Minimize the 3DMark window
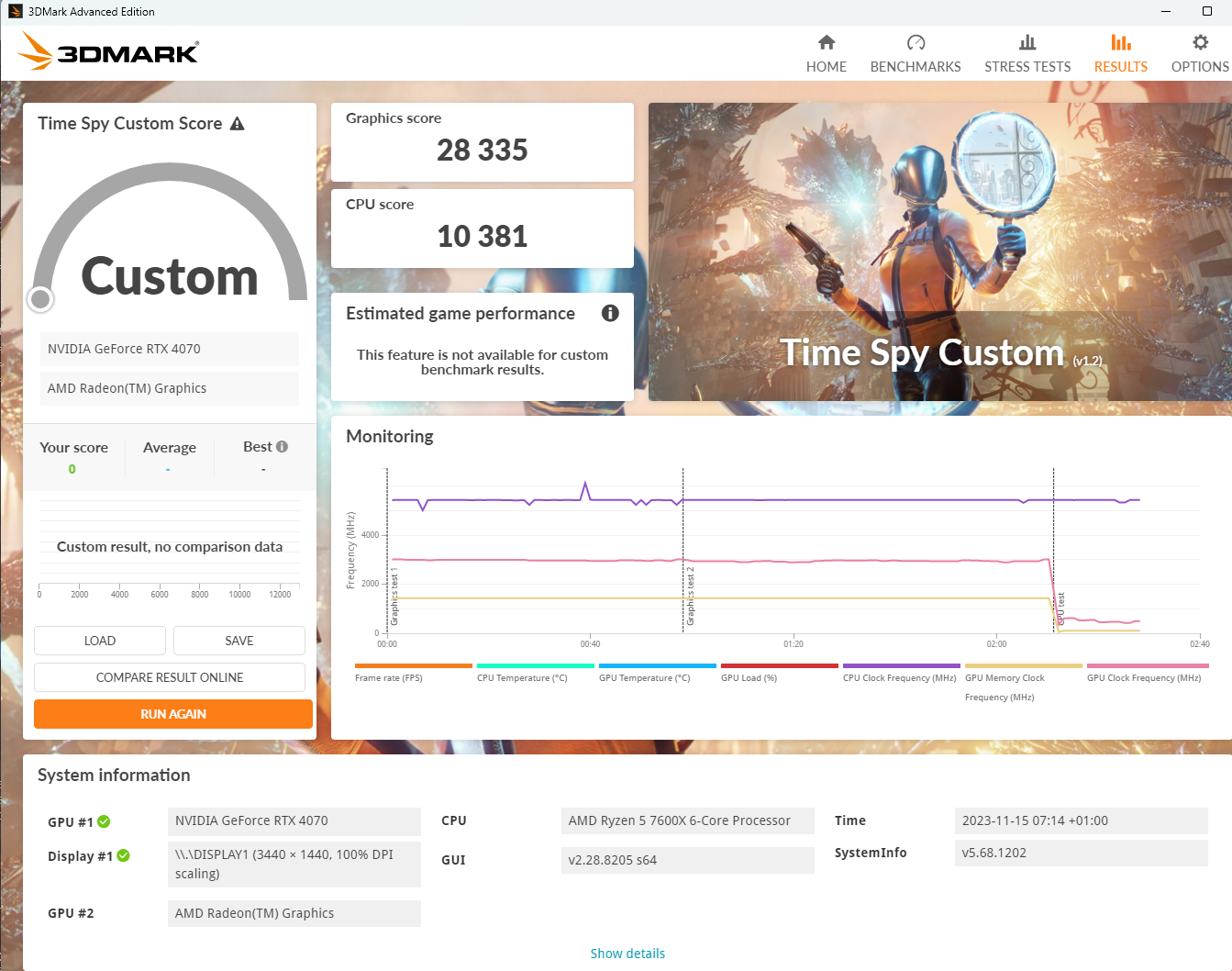The width and height of the screenshot is (1232, 971). point(1166,11)
